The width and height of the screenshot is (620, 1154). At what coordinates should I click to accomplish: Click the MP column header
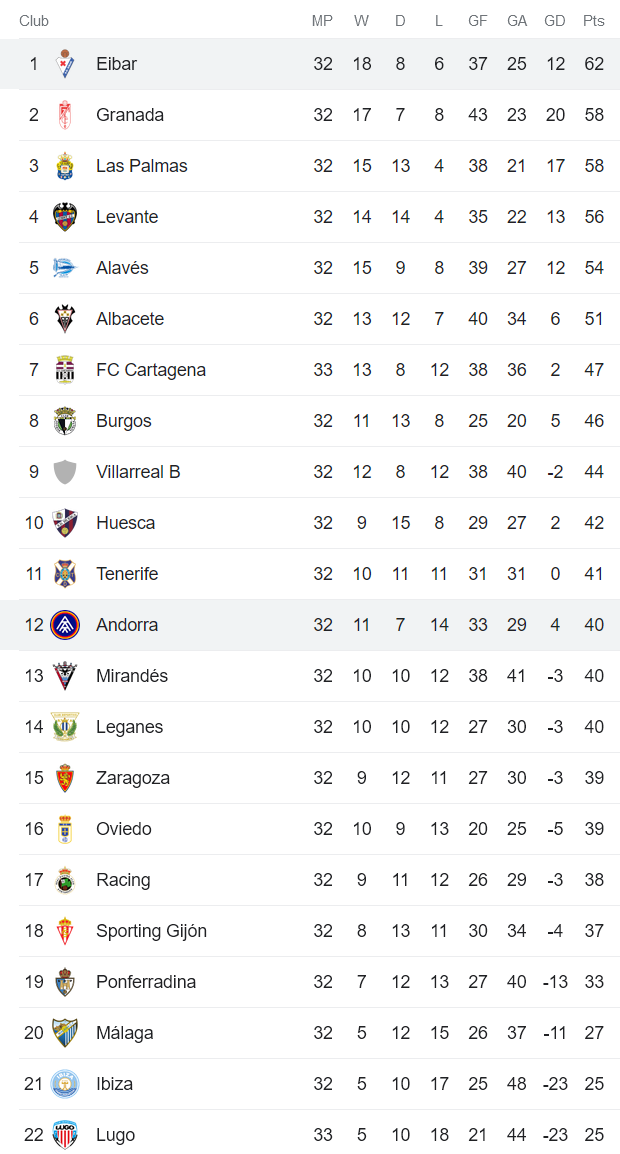click(322, 21)
